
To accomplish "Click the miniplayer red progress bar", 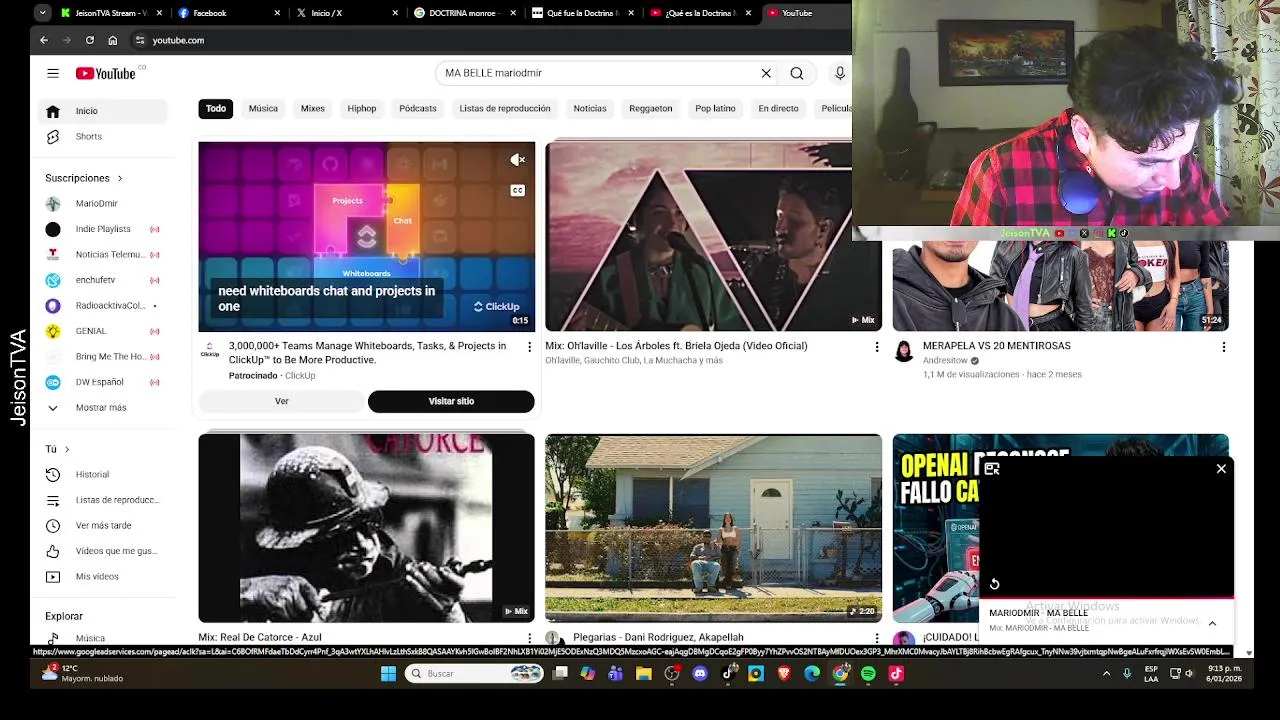I will point(1106,598).
